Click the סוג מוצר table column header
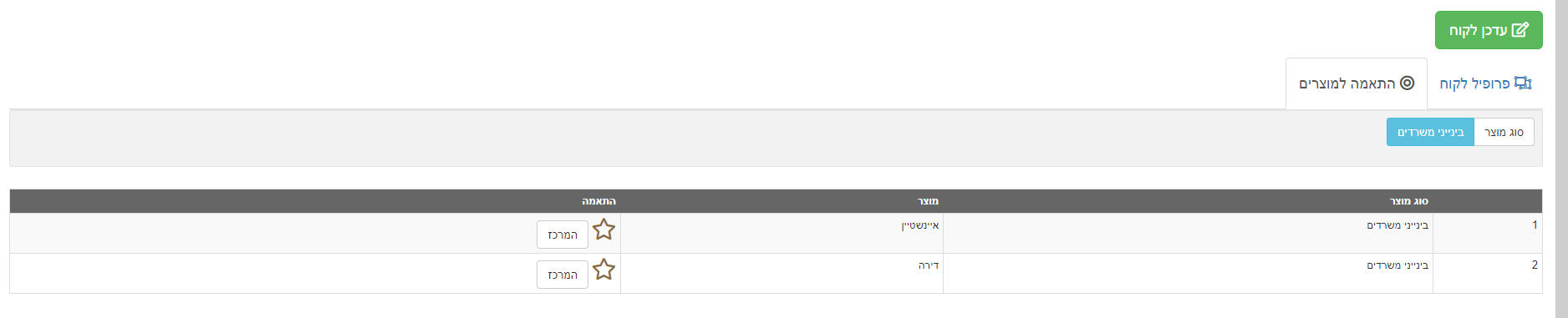The image size is (1568, 318). click(x=1408, y=201)
